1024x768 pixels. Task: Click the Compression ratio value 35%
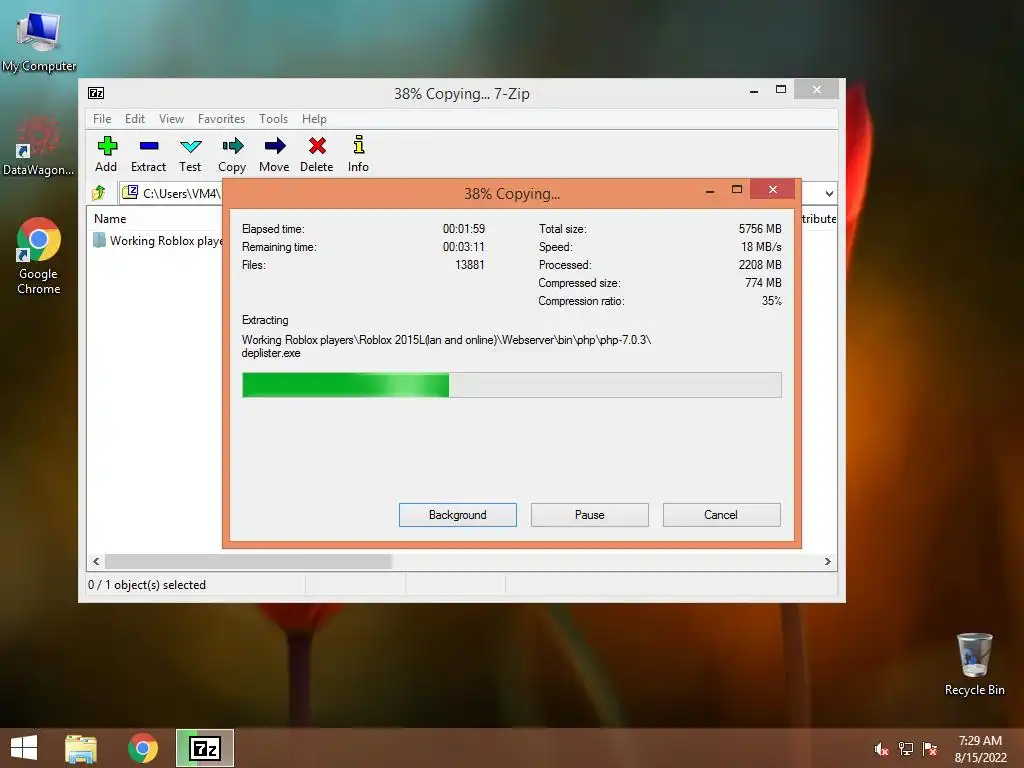tap(771, 300)
